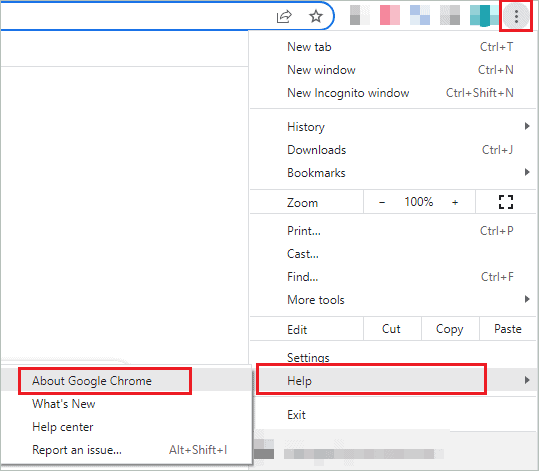
Task: Click the share page icon in address bar
Action: click(284, 17)
